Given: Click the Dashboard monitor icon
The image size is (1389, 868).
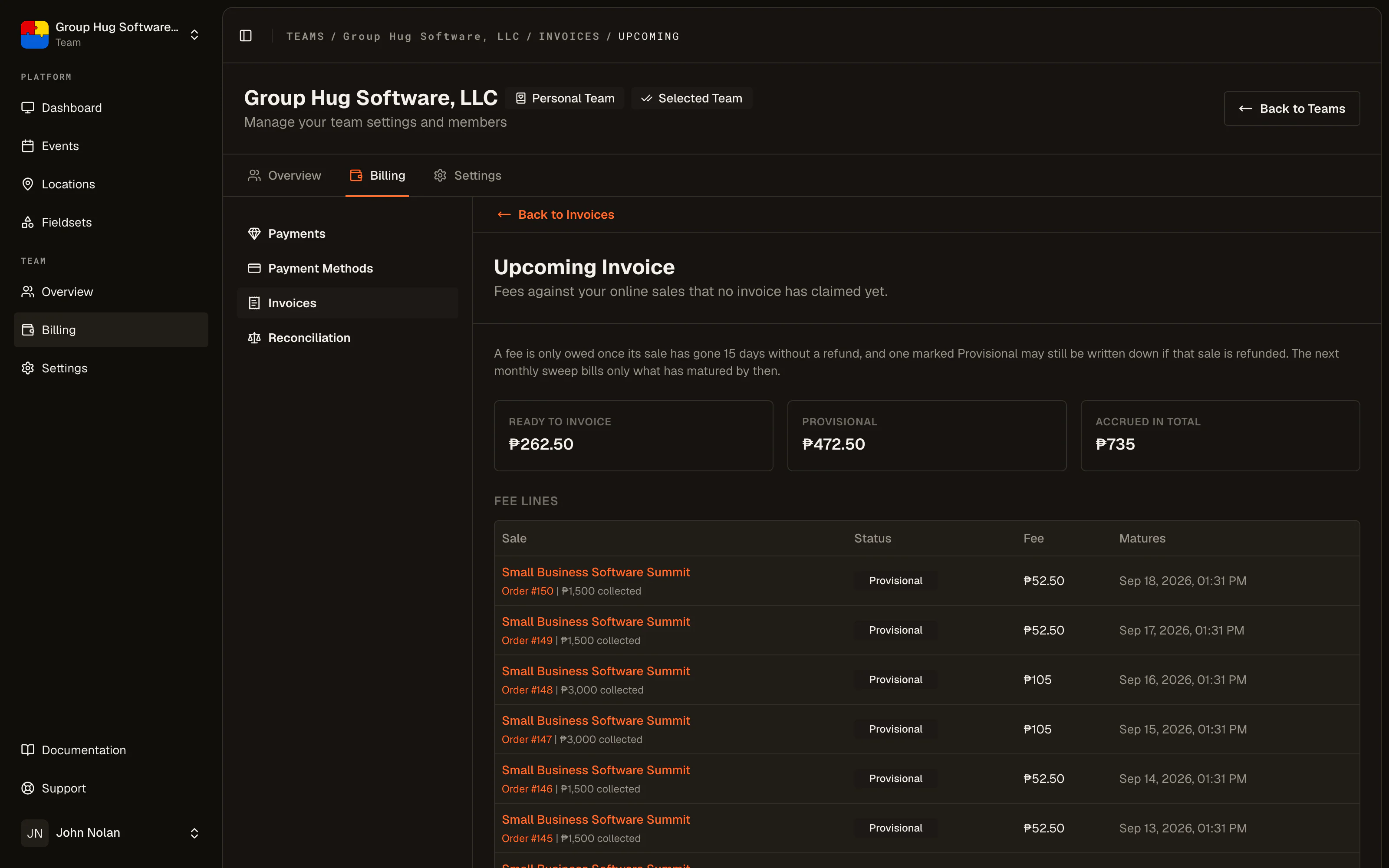Looking at the screenshot, I should [27, 108].
